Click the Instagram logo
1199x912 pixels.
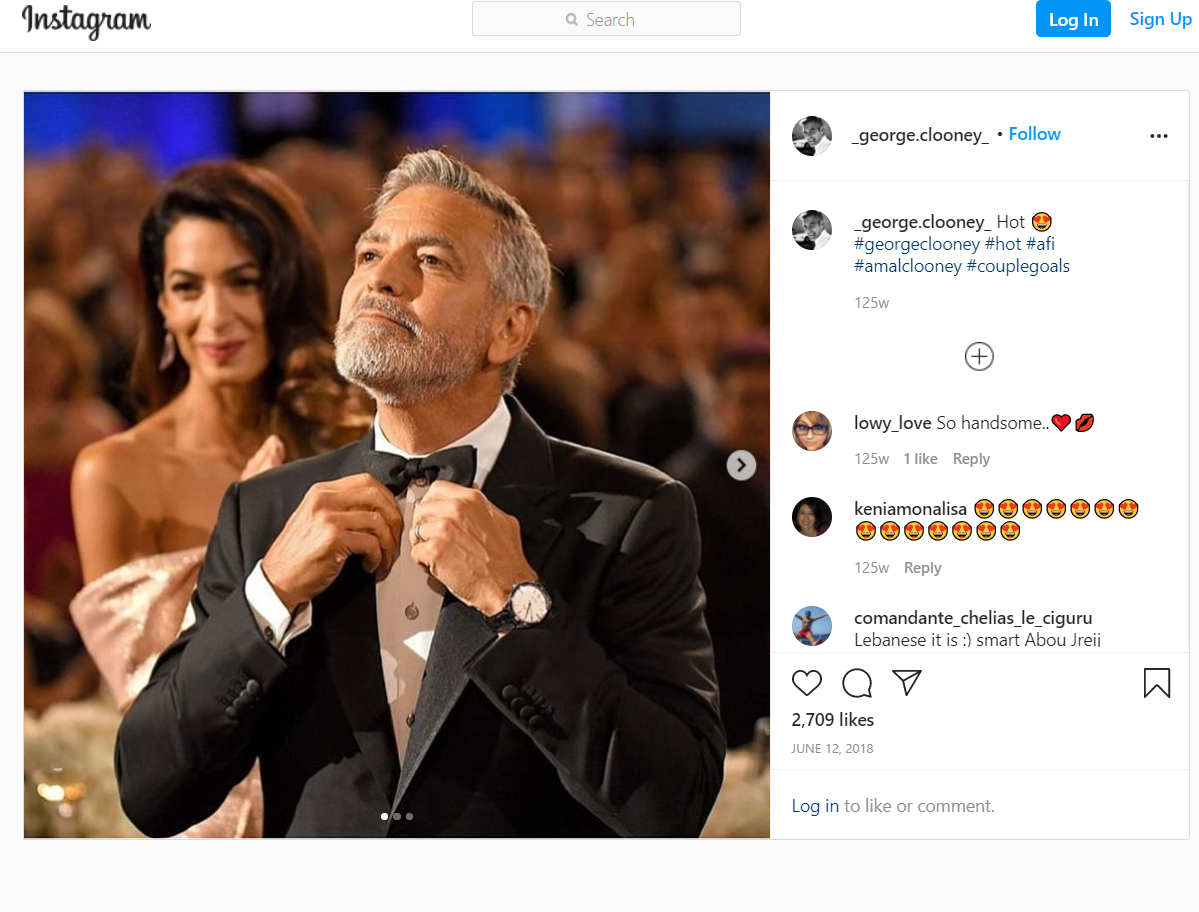click(x=87, y=21)
